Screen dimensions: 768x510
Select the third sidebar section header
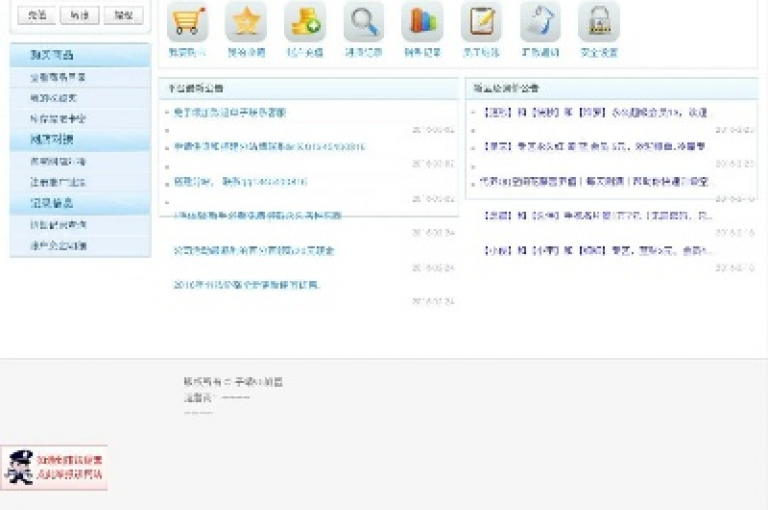tap(80, 203)
